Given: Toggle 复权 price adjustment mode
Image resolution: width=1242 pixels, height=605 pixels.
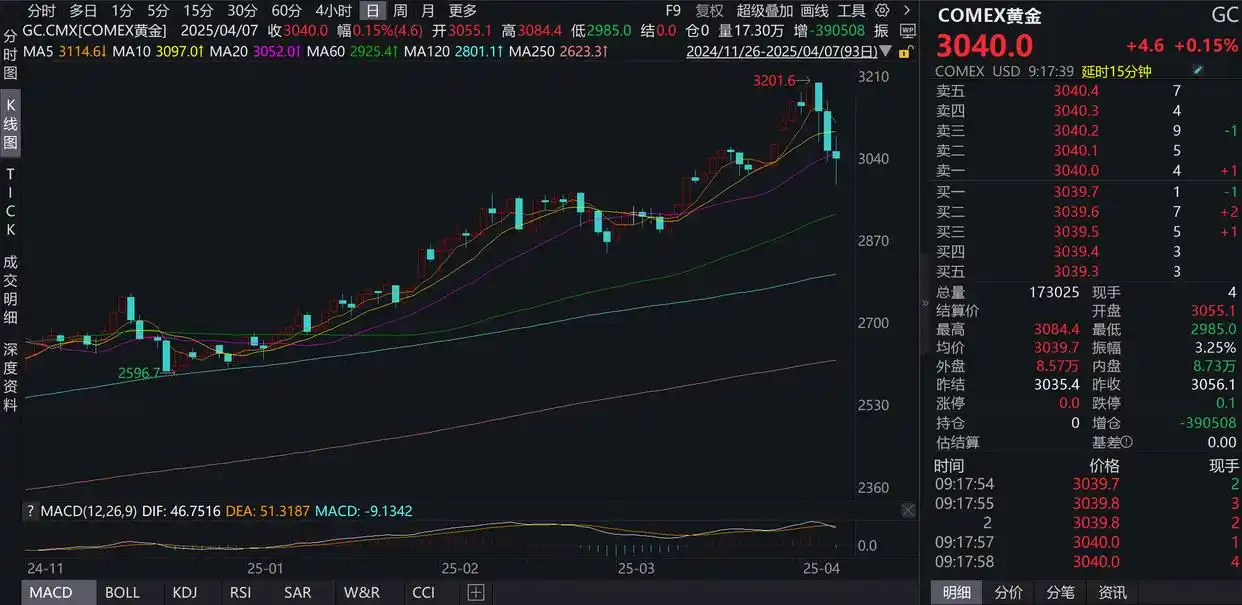Looking at the screenshot, I should 709,10.
